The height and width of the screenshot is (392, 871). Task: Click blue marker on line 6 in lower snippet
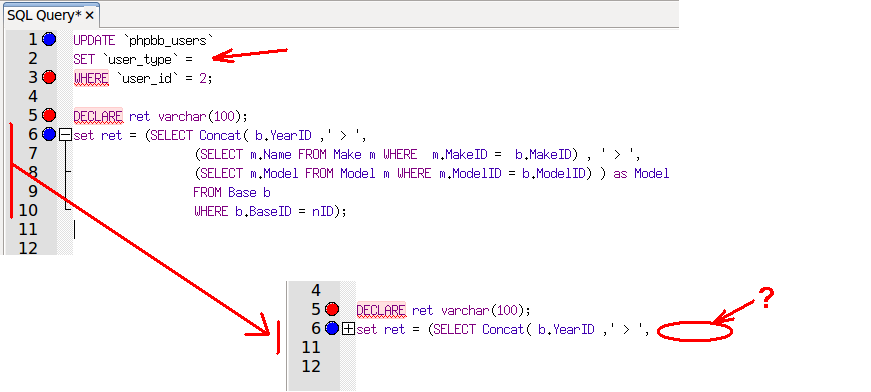tap(332, 329)
